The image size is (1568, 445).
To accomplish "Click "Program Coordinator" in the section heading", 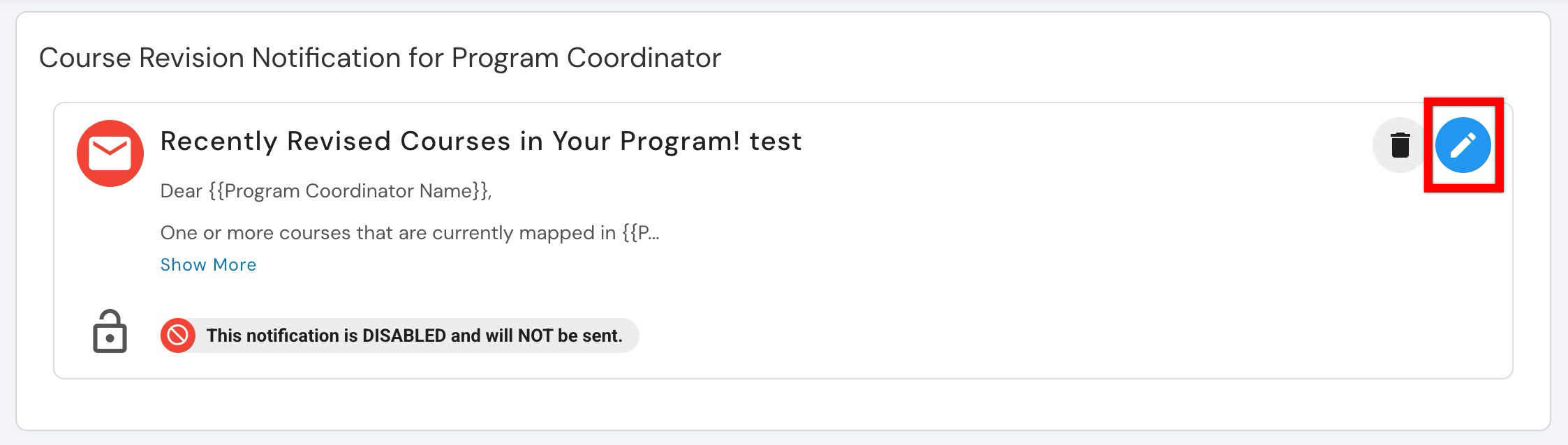I will coord(586,58).
